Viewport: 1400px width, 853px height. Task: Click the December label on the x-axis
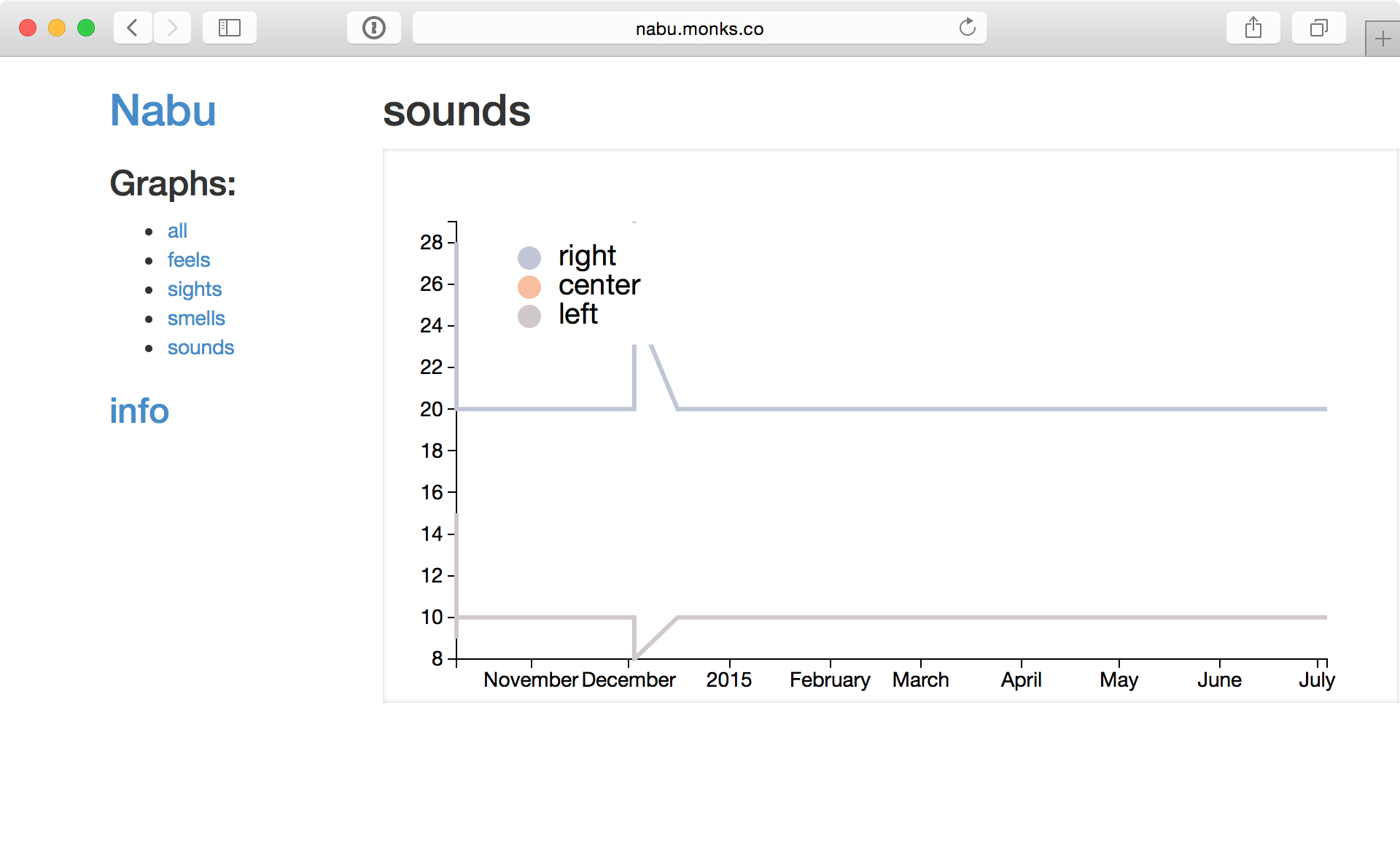[x=629, y=680]
